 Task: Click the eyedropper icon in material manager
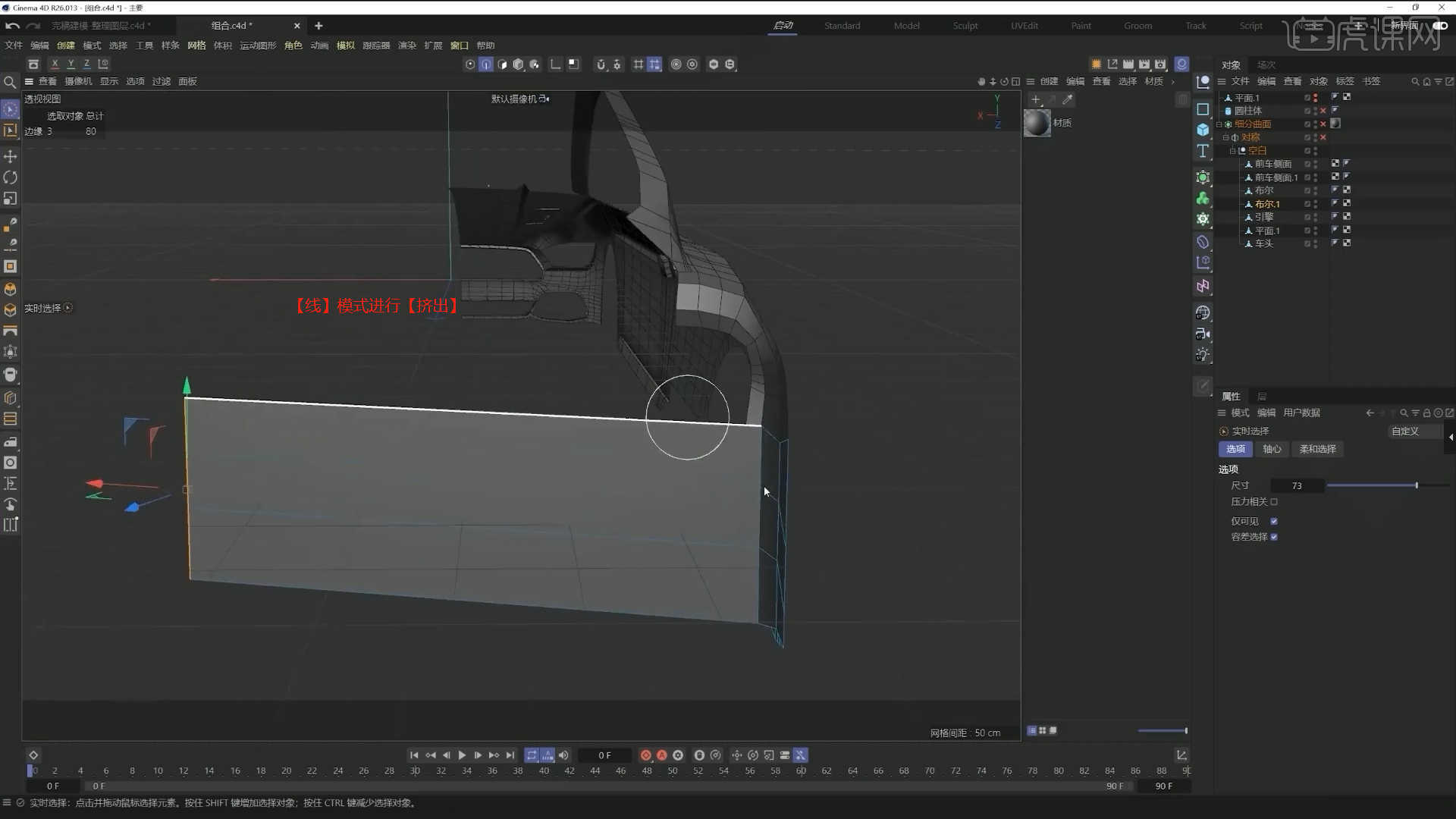pyautogui.click(x=1068, y=99)
